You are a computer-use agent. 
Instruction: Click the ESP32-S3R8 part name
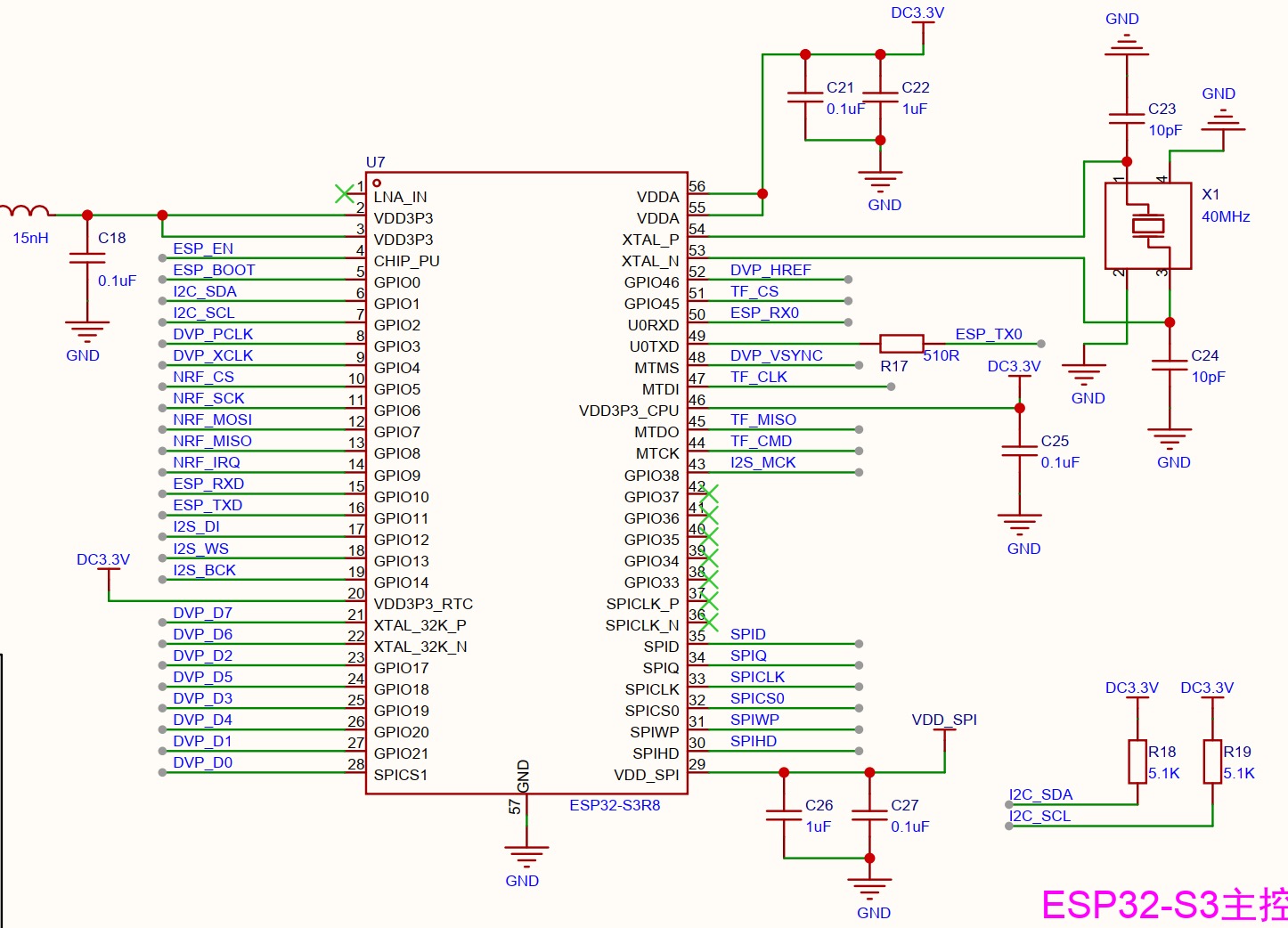click(x=615, y=805)
